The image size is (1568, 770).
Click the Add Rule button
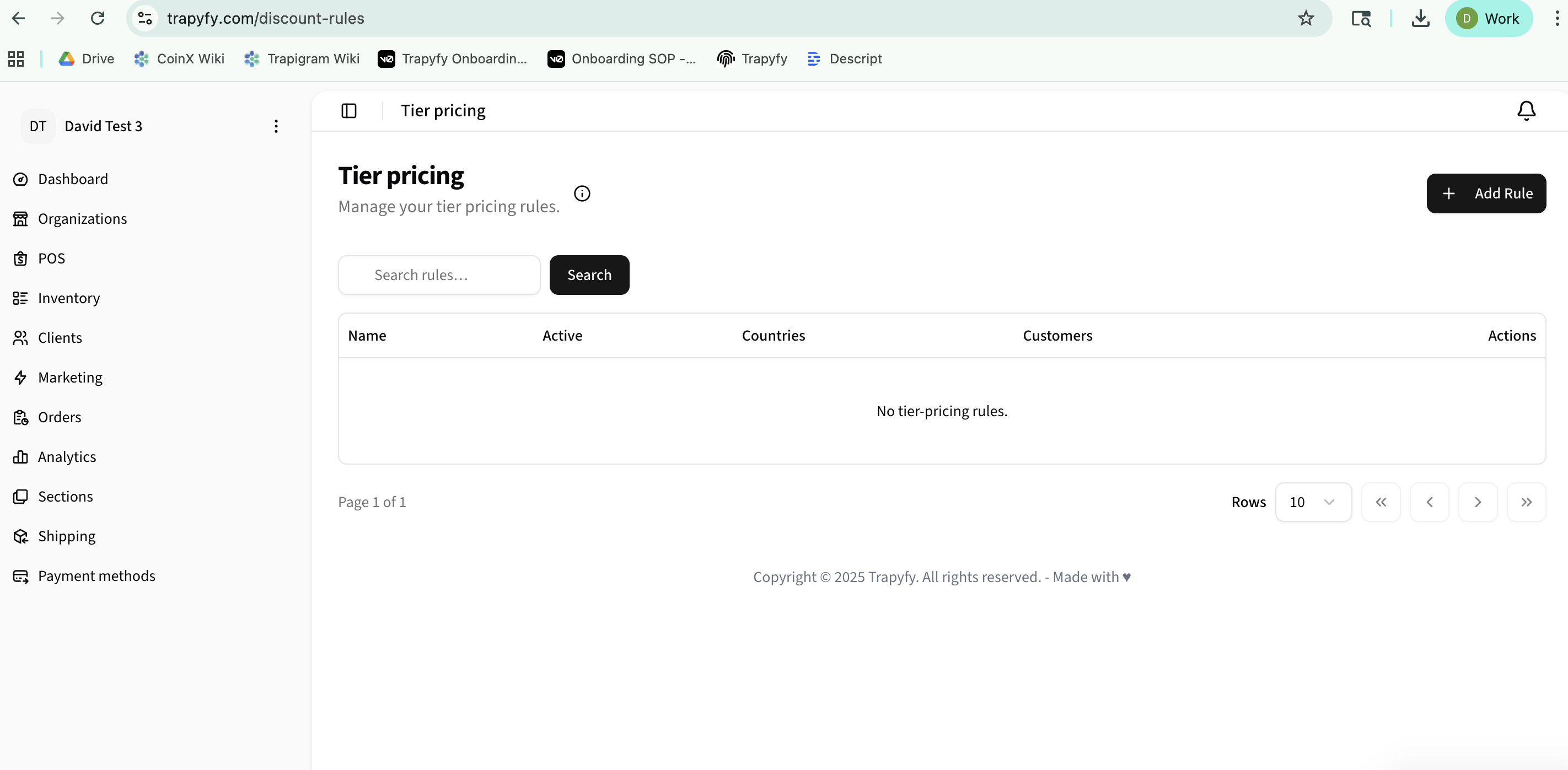tap(1486, 193)
